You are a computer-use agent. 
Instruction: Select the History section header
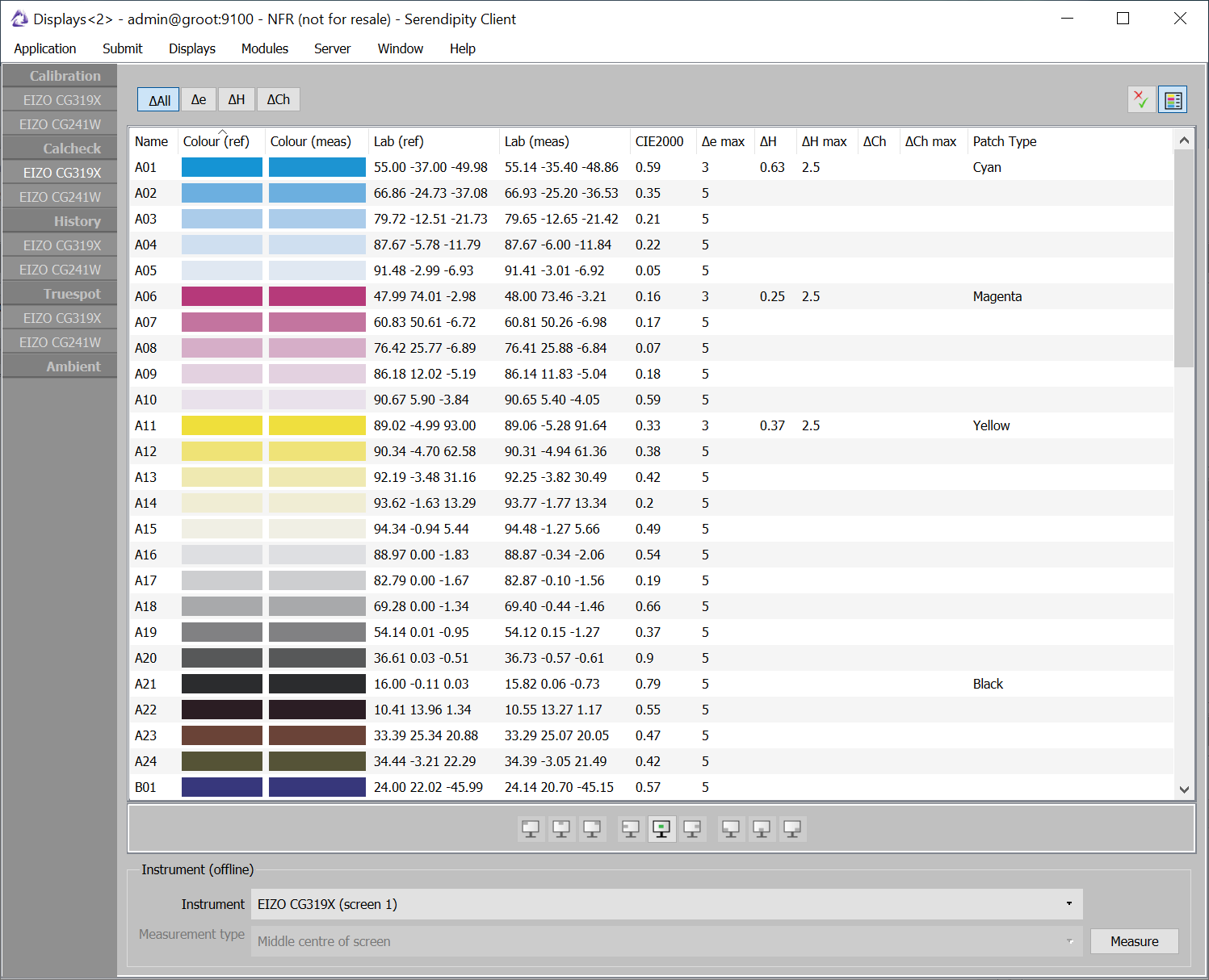[x=60, y=221]
